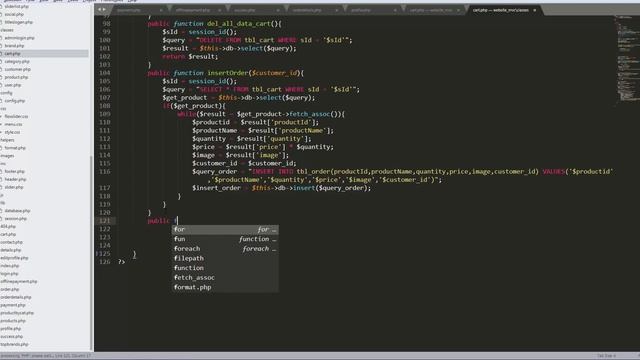The width and height of the screenshot is (640, 360).
Task: Switch to the active cart.php website_mvc\classes tab
Action: tap(500, 10)
